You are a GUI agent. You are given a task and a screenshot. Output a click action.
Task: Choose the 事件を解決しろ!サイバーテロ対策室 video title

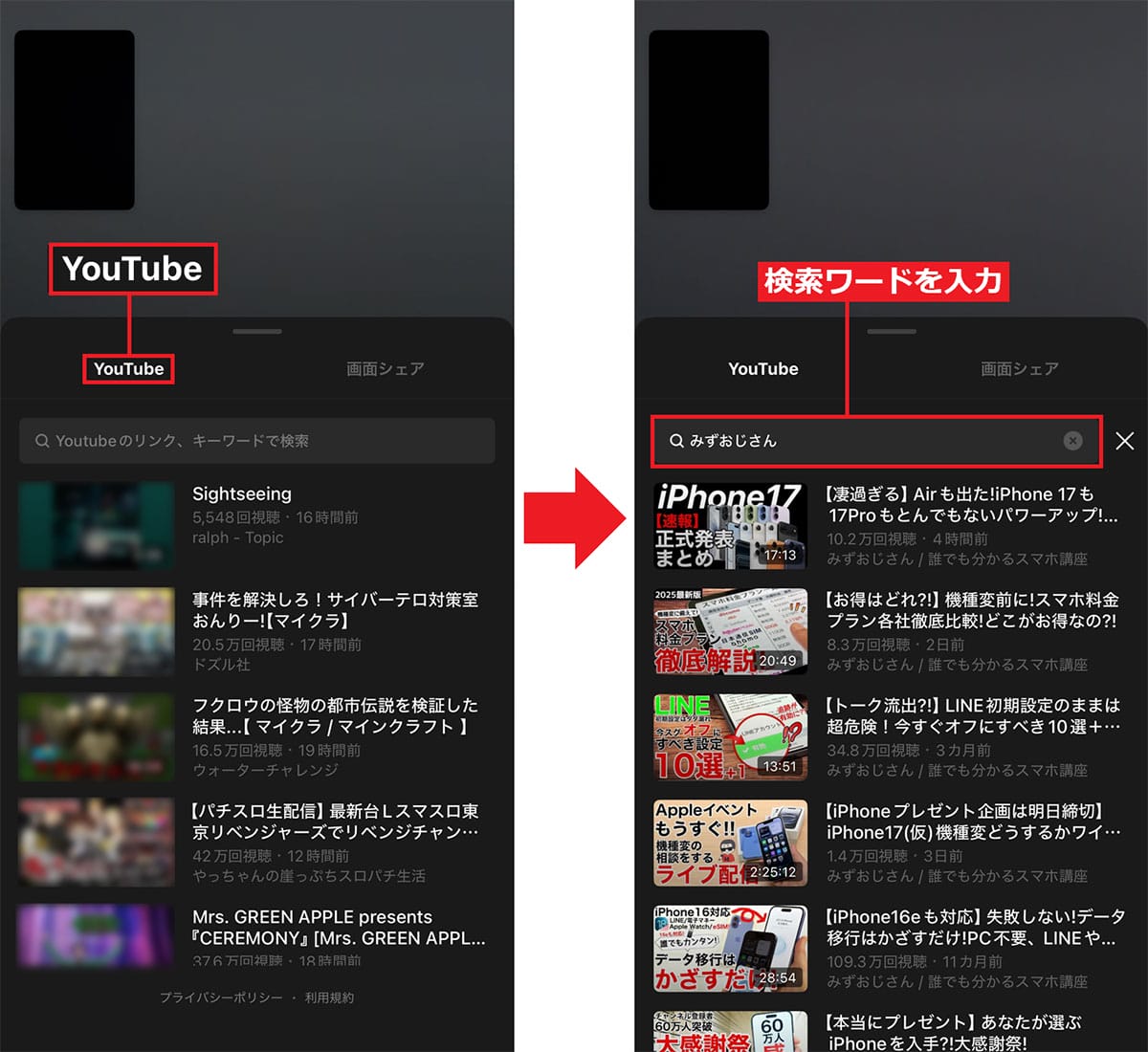[x=336, y=610]
